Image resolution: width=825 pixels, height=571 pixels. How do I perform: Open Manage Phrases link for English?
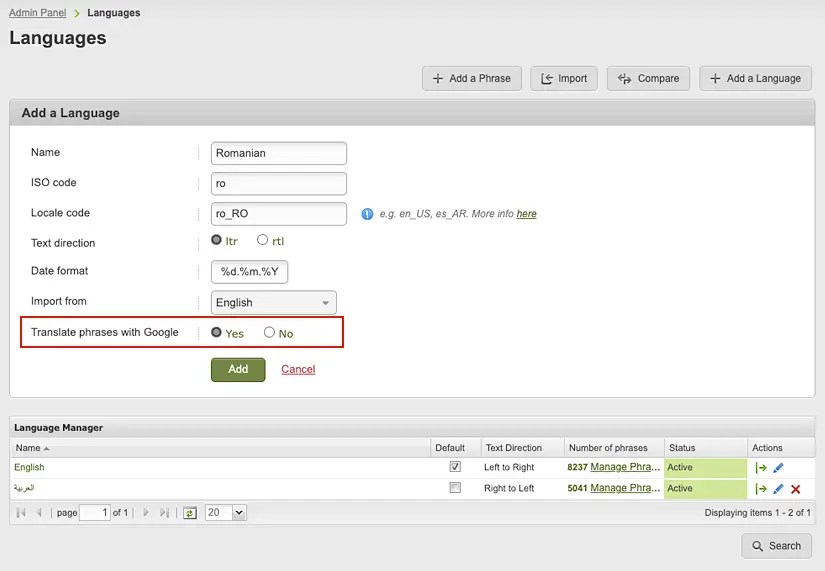click(x=625, y=467)
